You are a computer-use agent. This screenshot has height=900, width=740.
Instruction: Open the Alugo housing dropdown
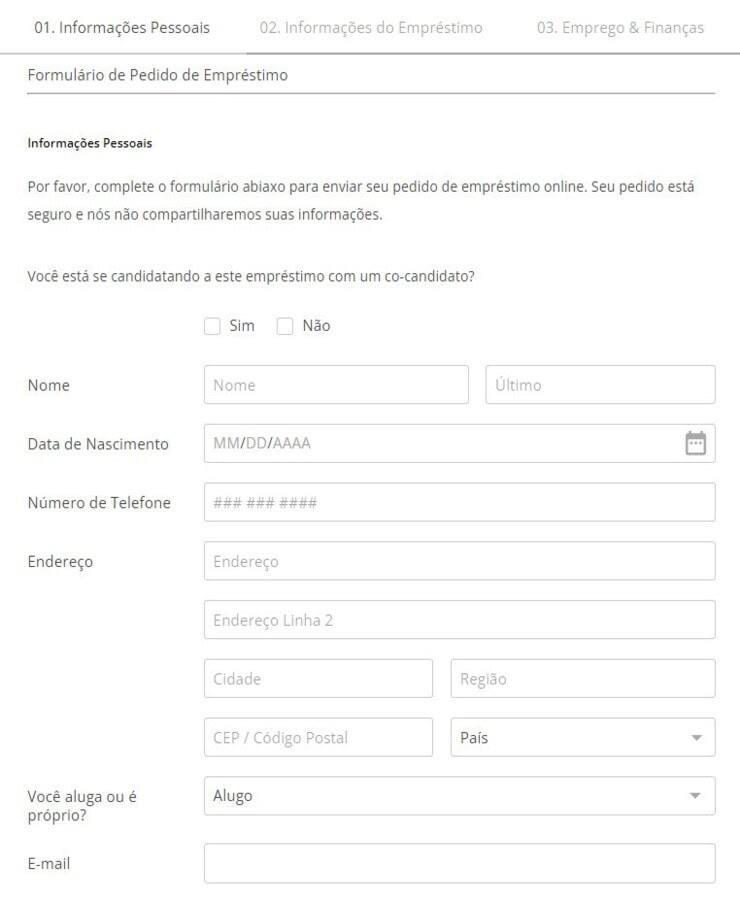click(x=459, y=796)
